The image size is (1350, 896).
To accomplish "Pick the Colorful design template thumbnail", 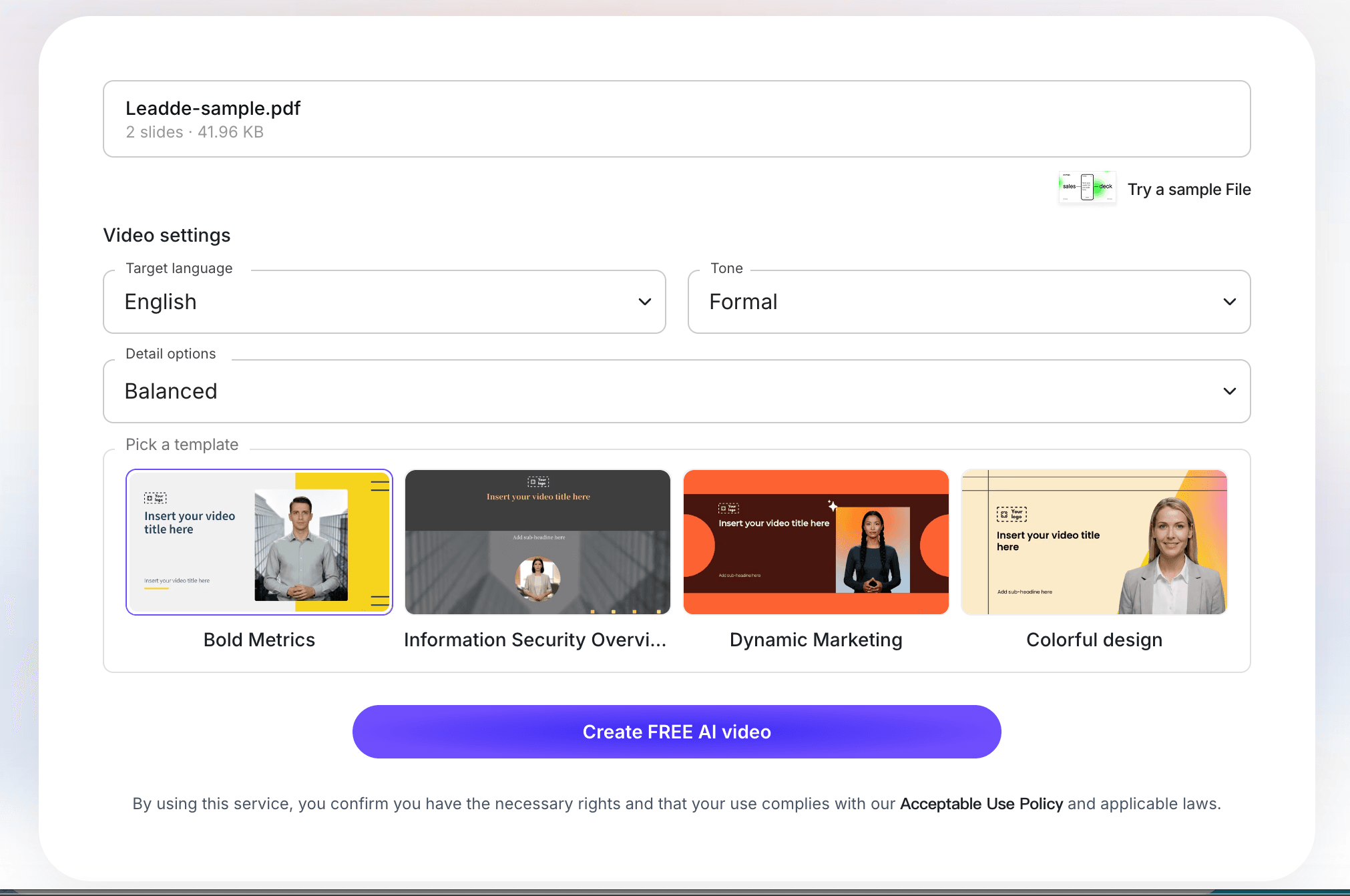I will coord(1094,542).
